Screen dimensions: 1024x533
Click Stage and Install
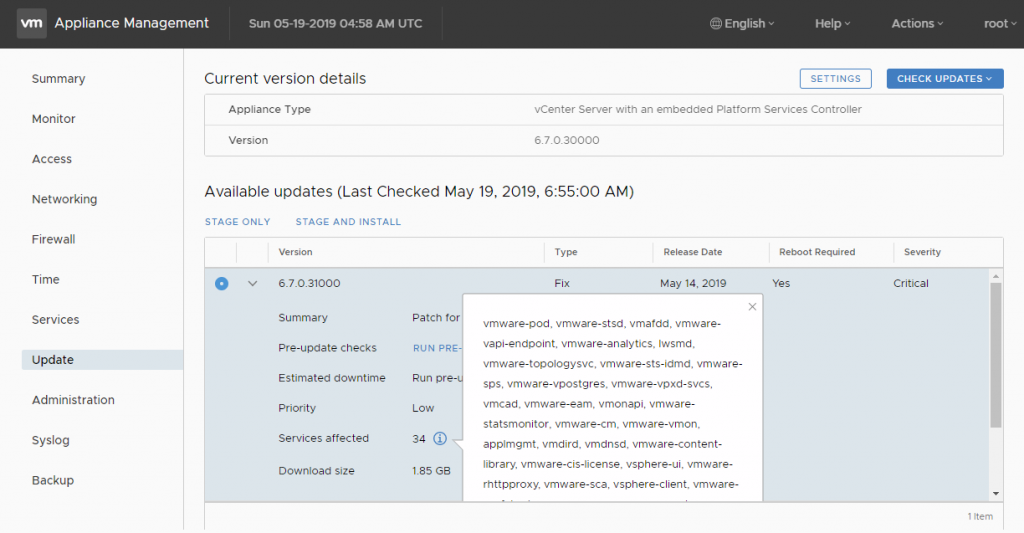(348, 222)
